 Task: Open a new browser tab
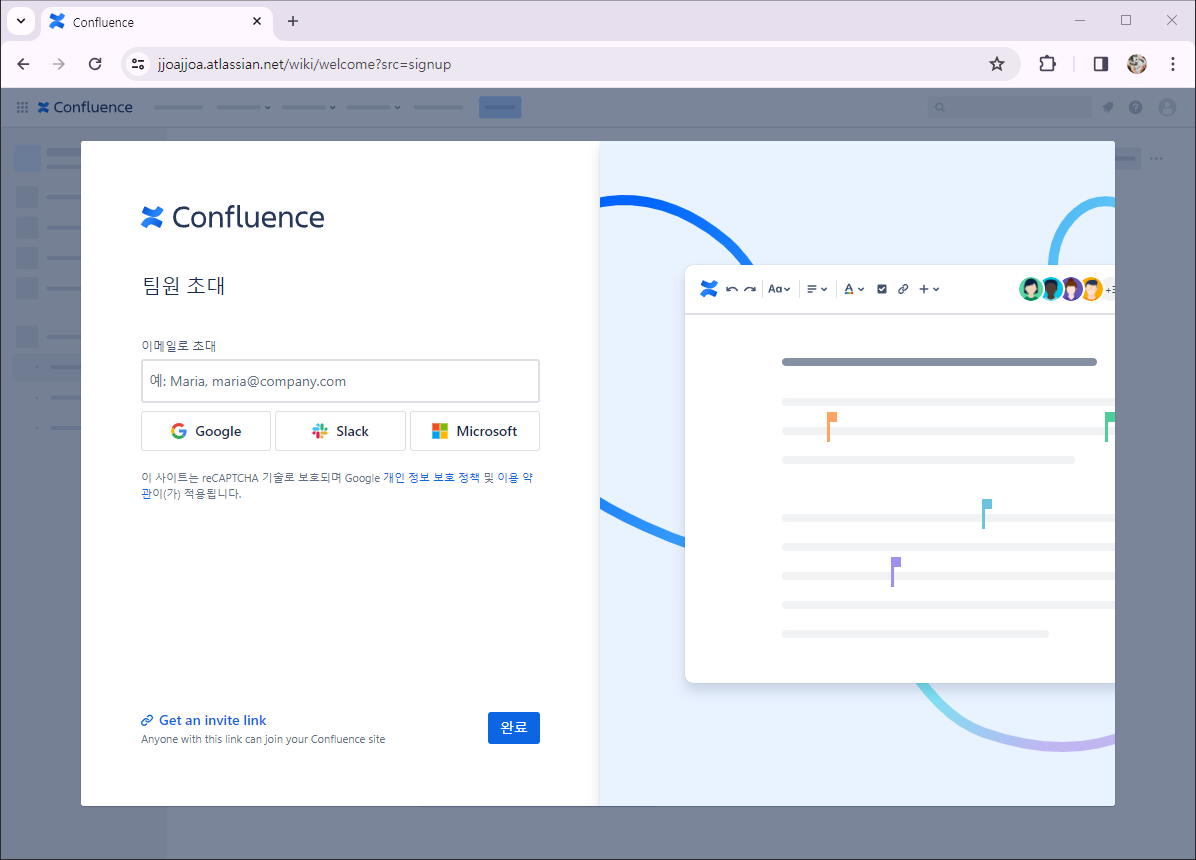point(293,21)
